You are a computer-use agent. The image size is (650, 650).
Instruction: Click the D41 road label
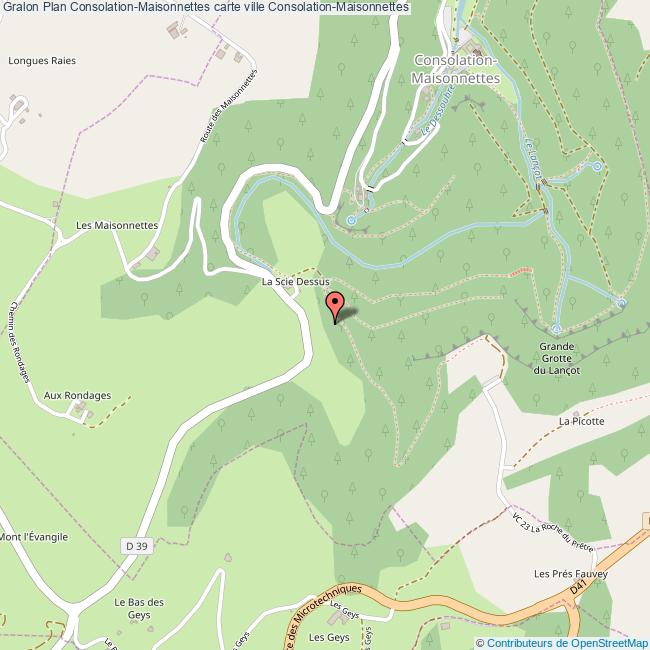(x=577, y=587)
